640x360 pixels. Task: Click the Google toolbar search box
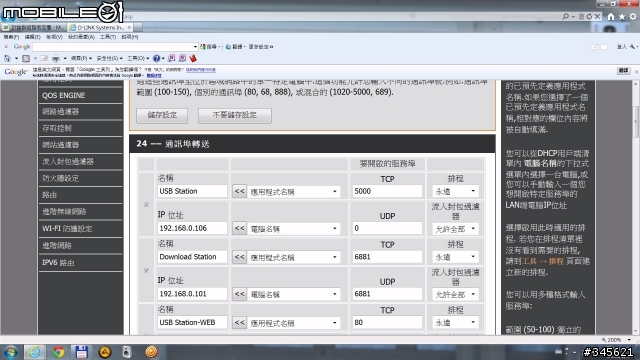115,47
